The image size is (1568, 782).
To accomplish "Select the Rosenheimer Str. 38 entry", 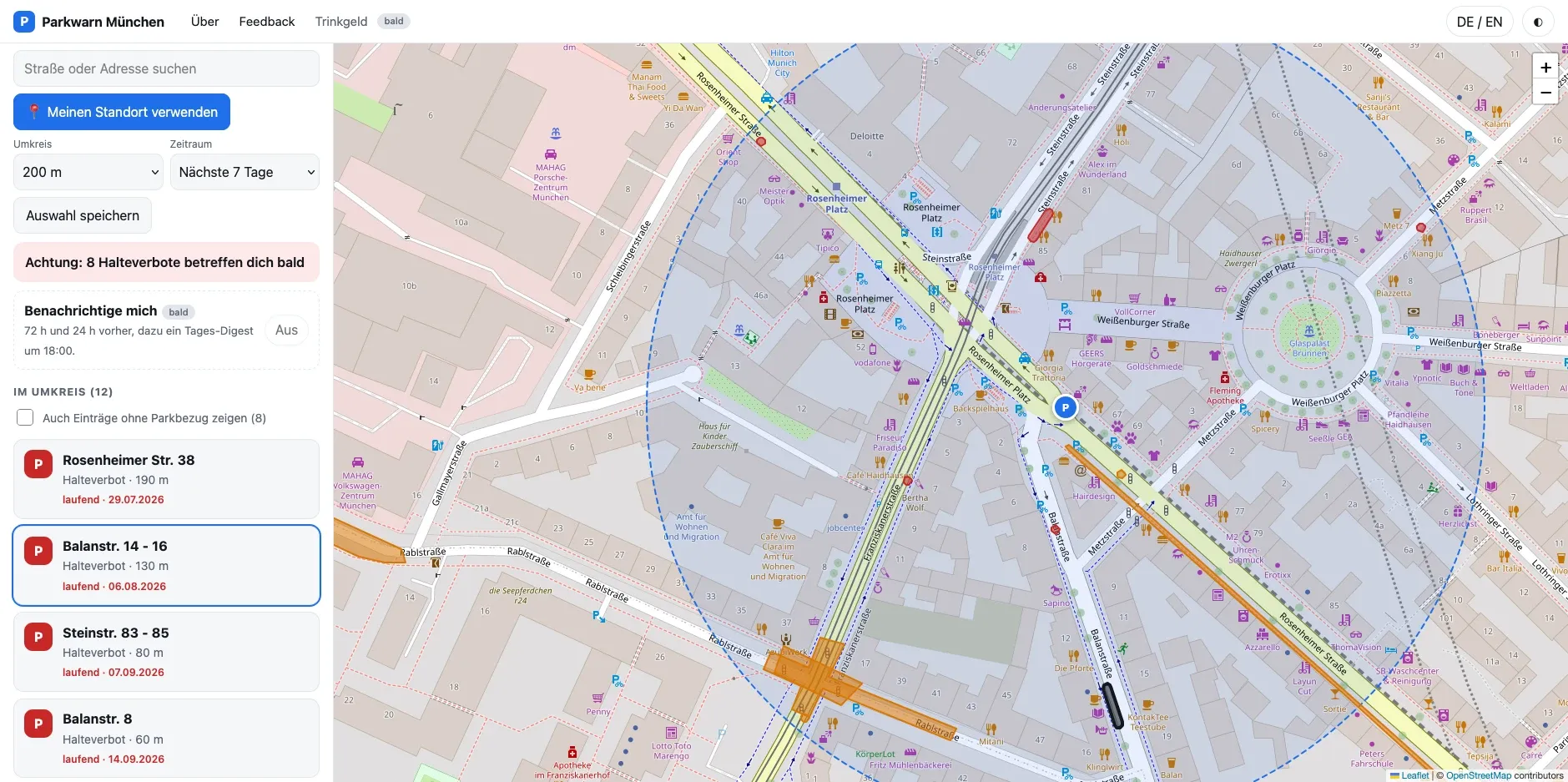I will tap(166, 479).
